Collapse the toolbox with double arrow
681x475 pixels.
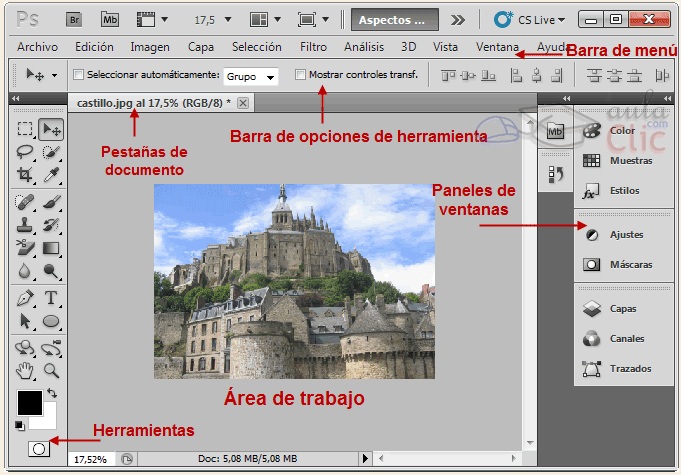16,99
